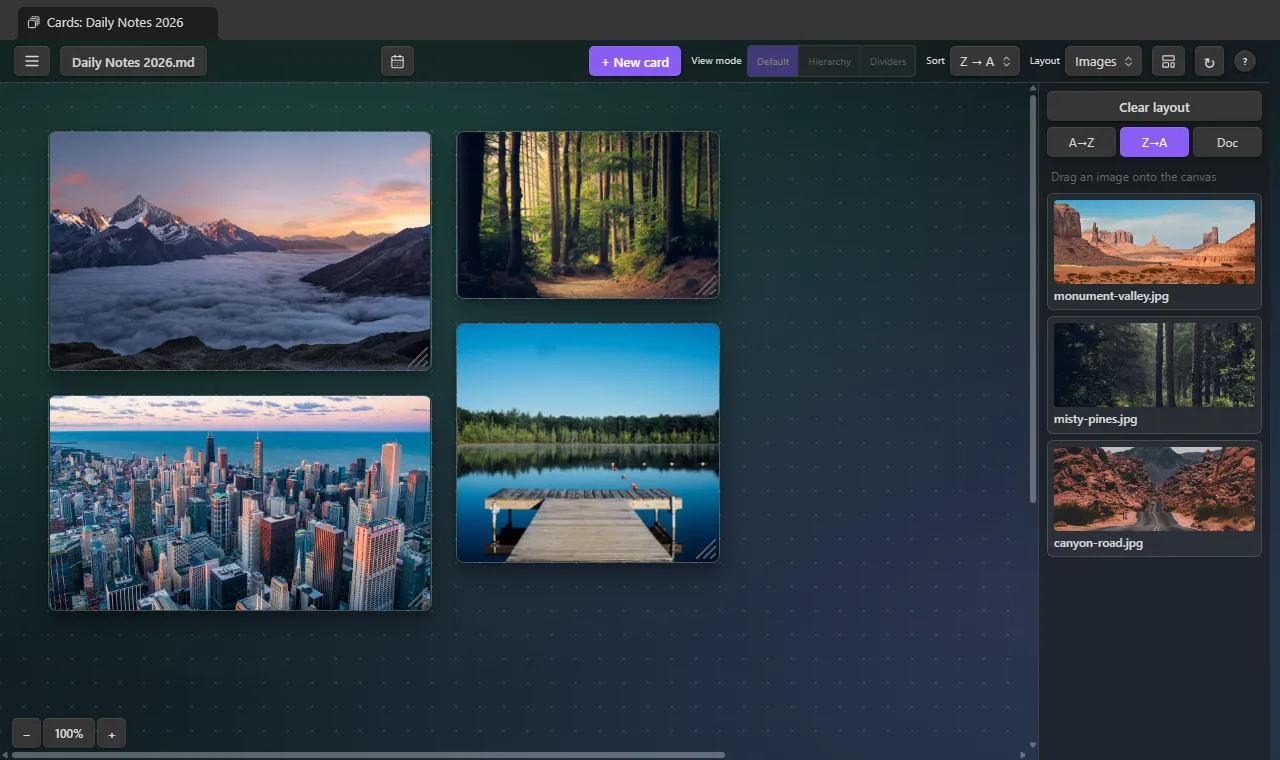Click the monument-valley.jpg file name
Screen dimensions: 1280x760
click(1111, 296)
